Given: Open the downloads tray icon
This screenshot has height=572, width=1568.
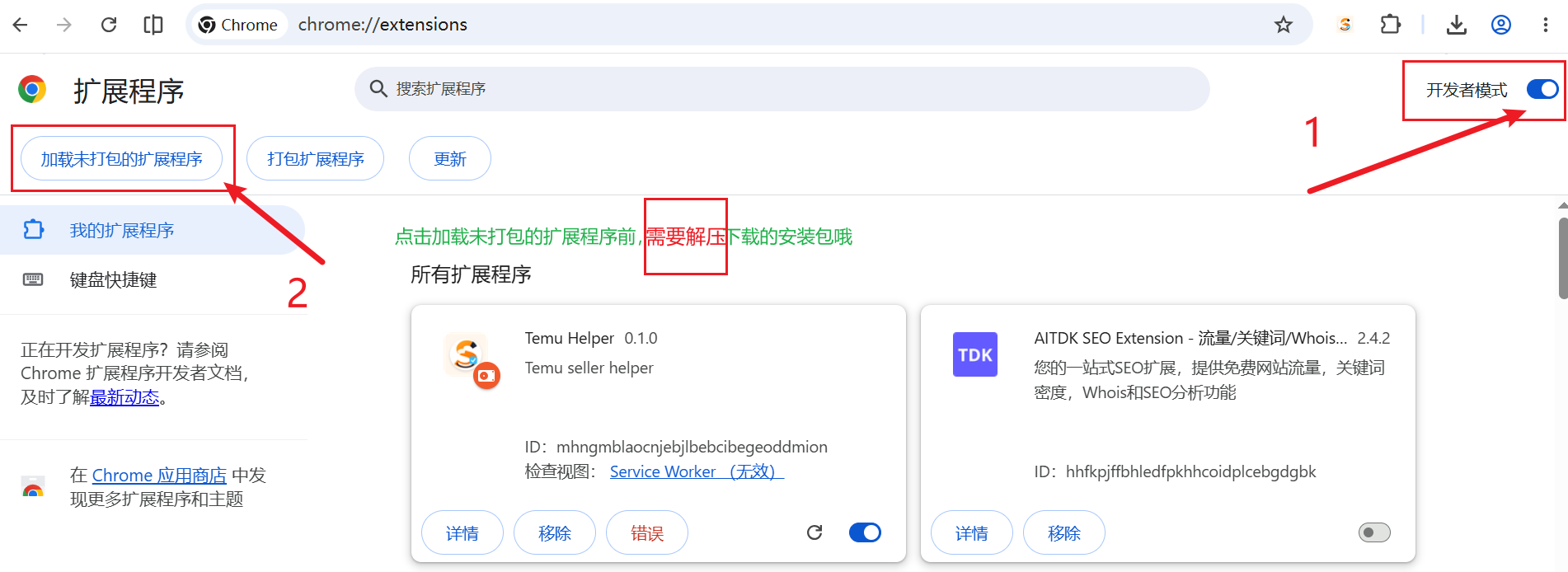Looking at the screenshot, I should pyautogui.click(x=1457, y=25).
